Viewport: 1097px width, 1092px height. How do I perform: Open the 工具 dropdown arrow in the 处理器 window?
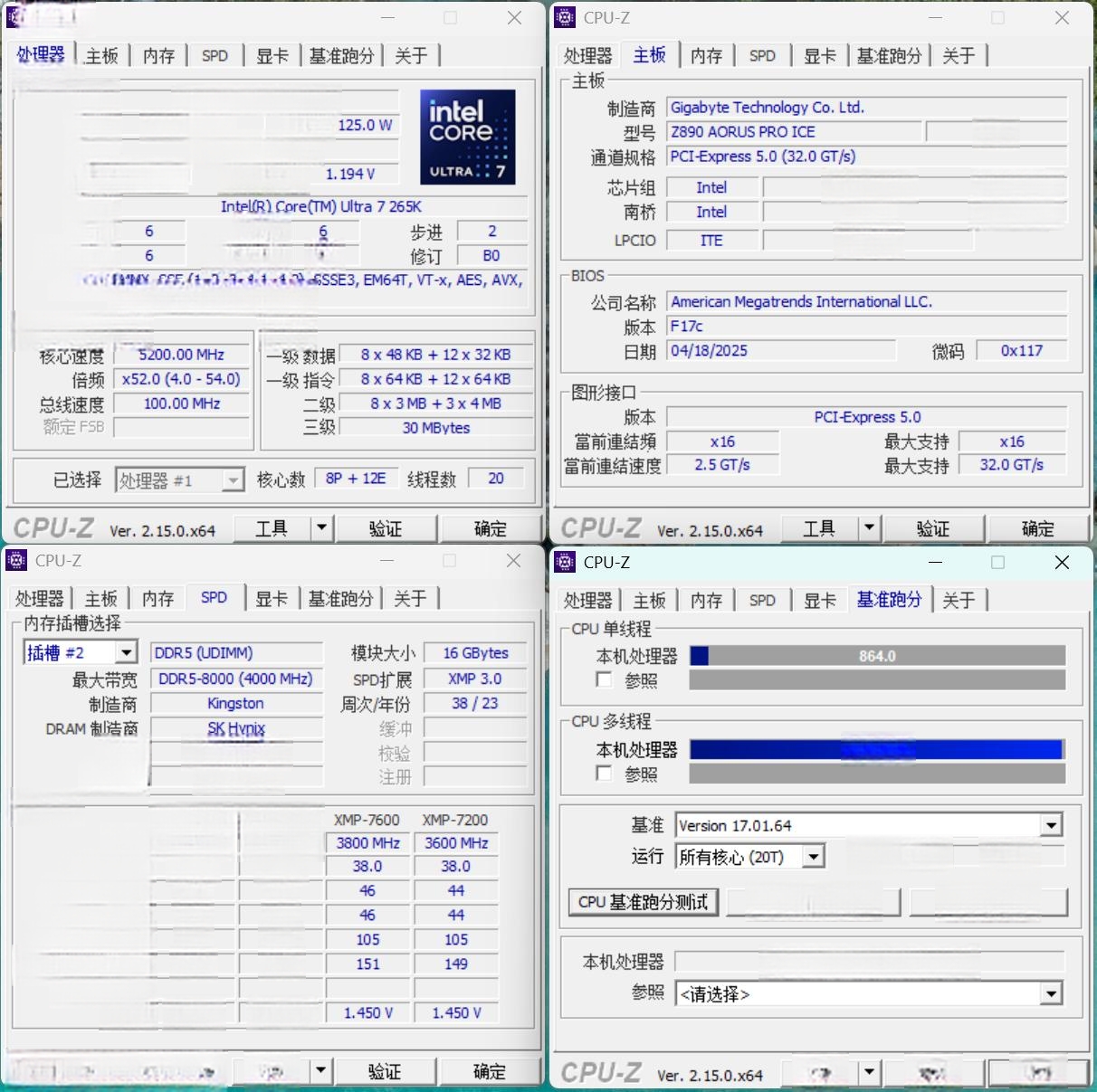click(321, 527)
